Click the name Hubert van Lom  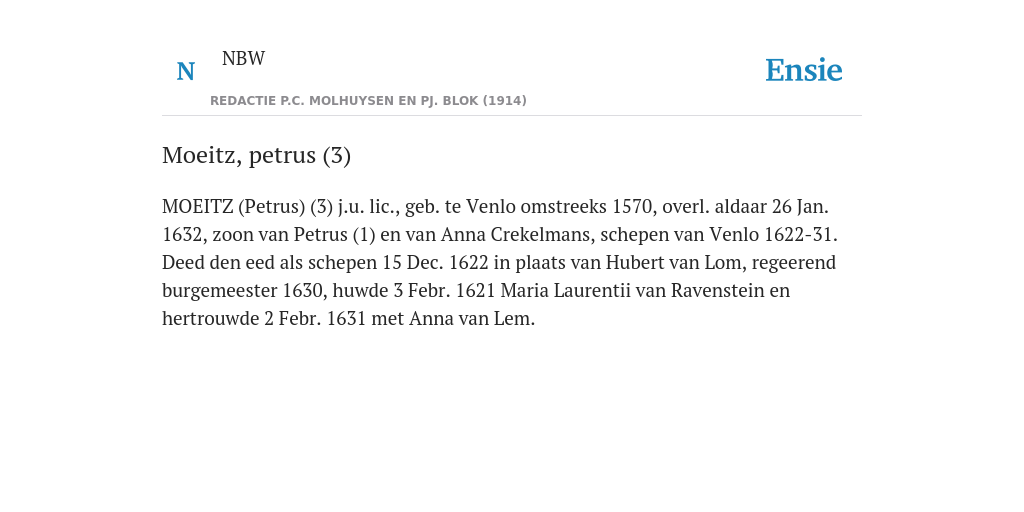(674, 263)
